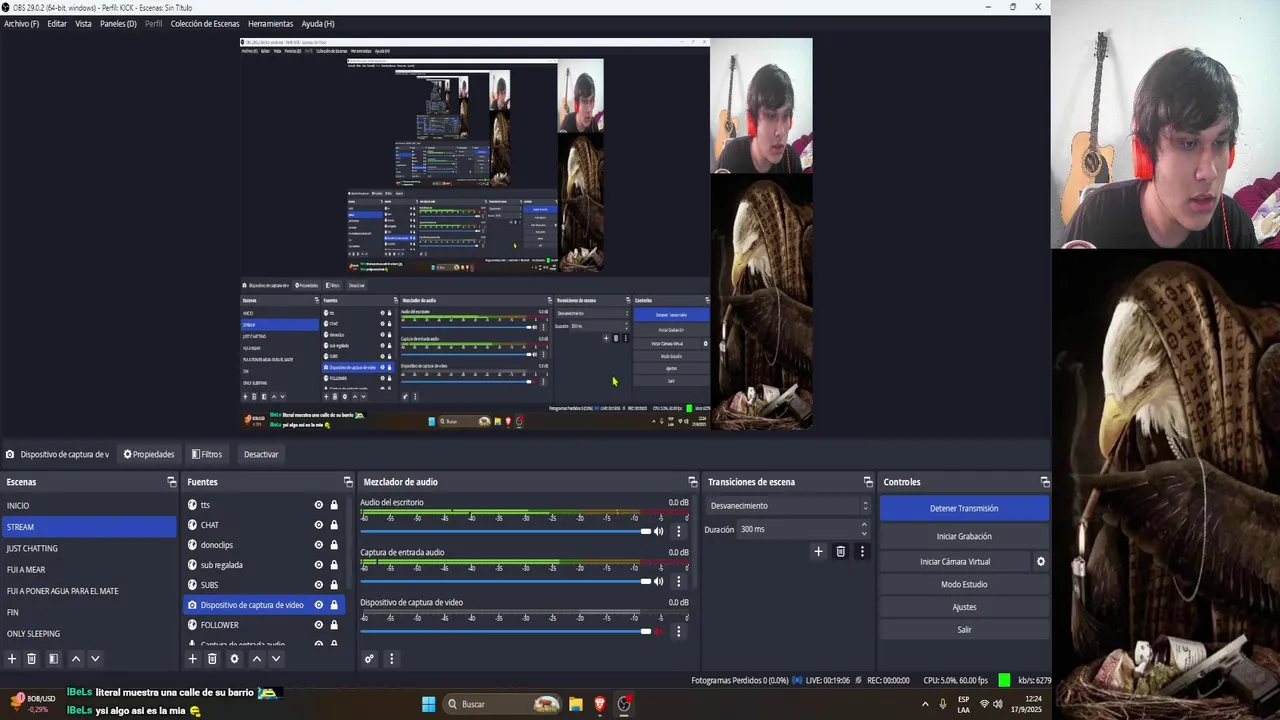Click Detener Transmisión button
Screen dimensions: 1280x720
pyautogui.click(x=964, y=508)
